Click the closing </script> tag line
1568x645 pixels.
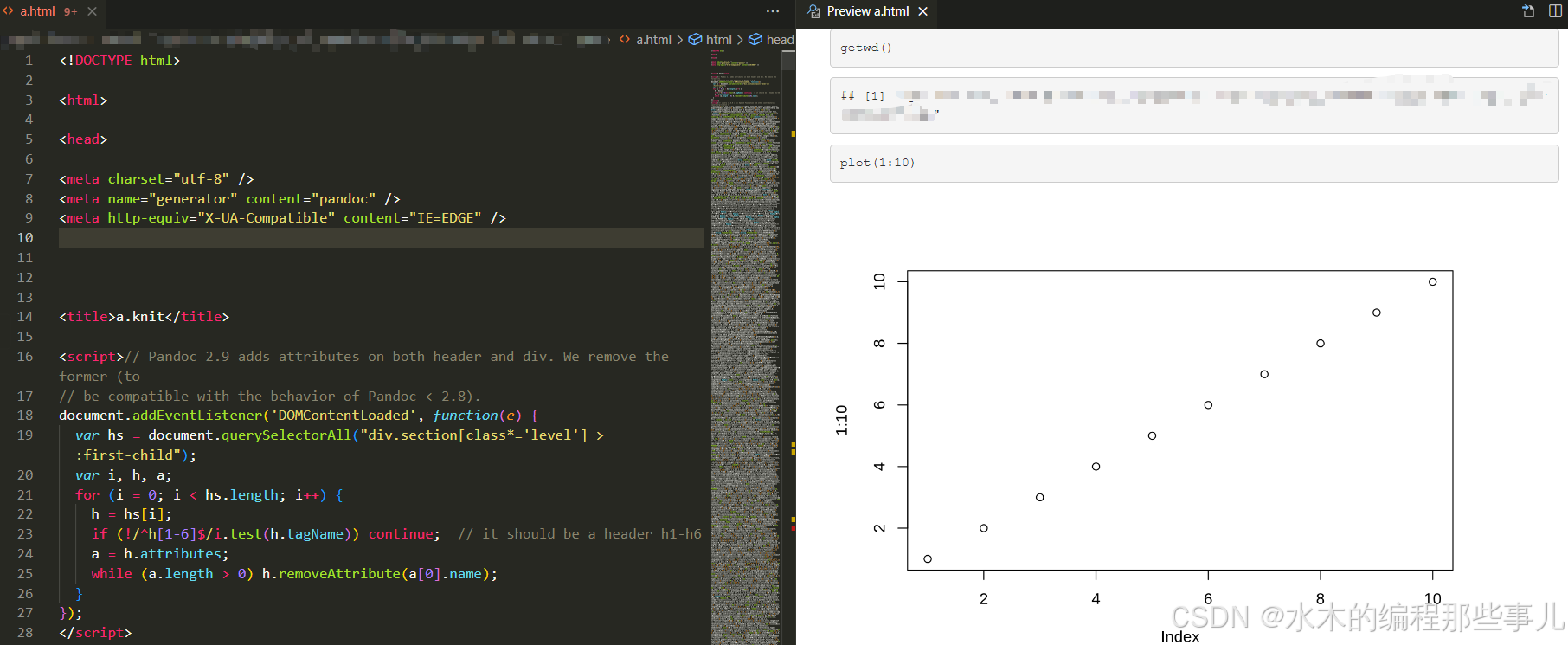pos(95,633)
